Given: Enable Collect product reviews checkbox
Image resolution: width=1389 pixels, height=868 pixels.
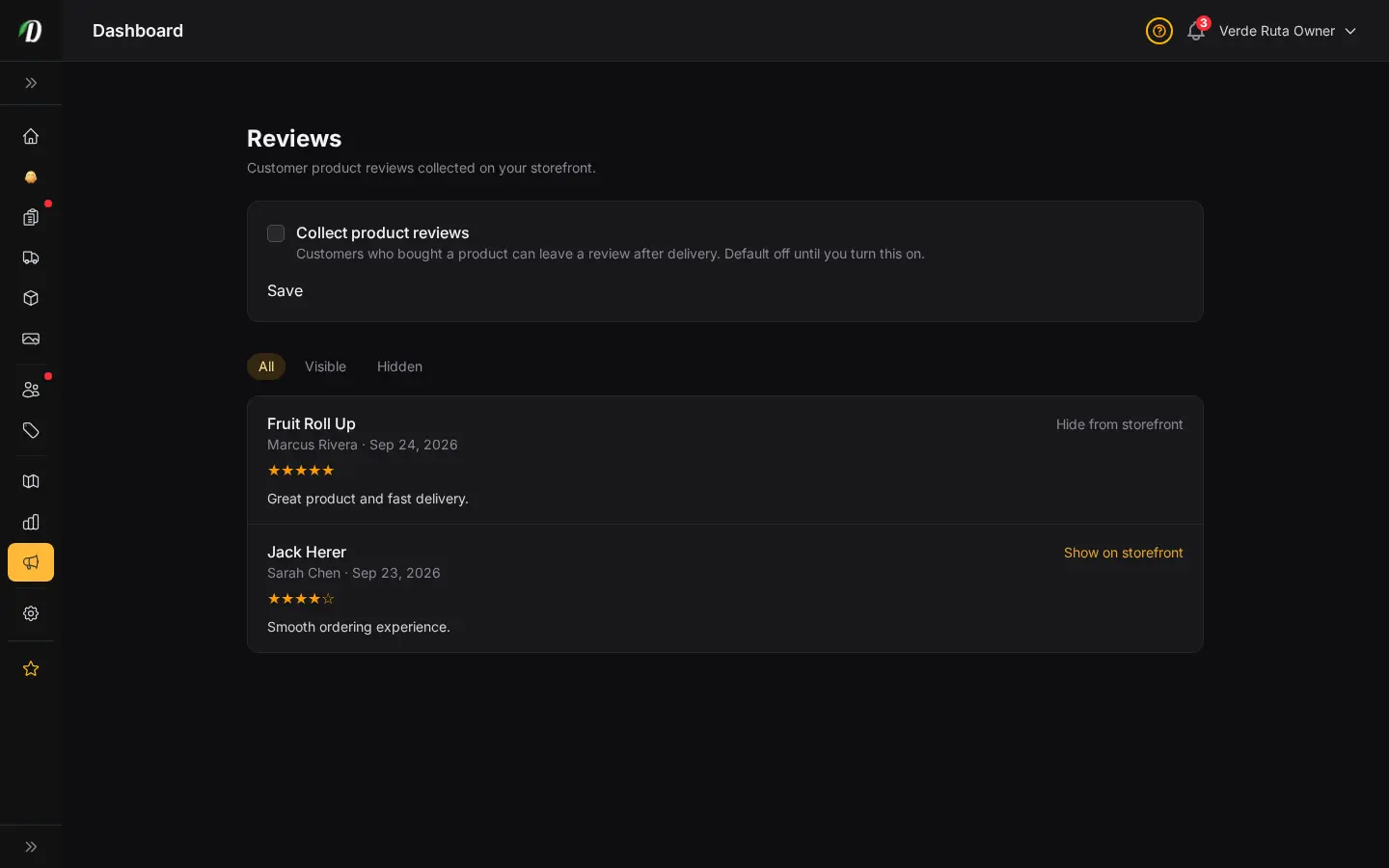Looking at the screenshot, I should (x=276, y=233).
